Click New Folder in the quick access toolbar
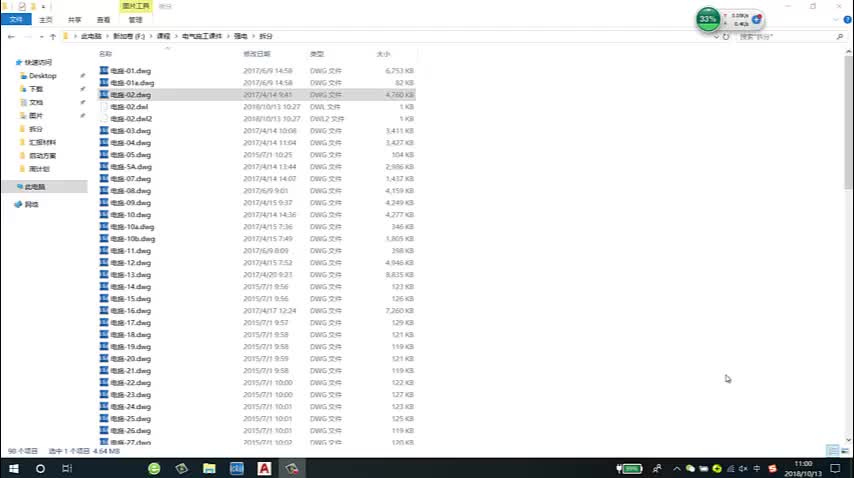 33,6
